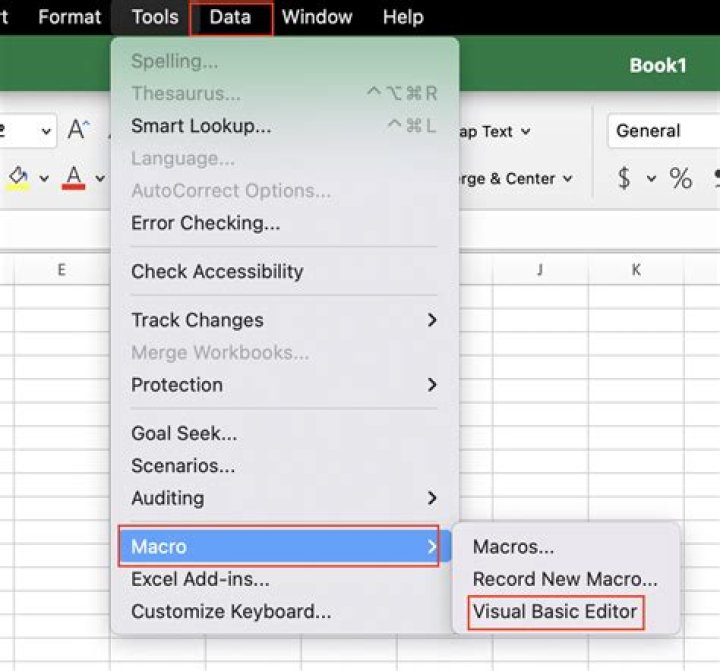Select column K header
The width and height of the screenshot is (720, 671).
point(636,270)
